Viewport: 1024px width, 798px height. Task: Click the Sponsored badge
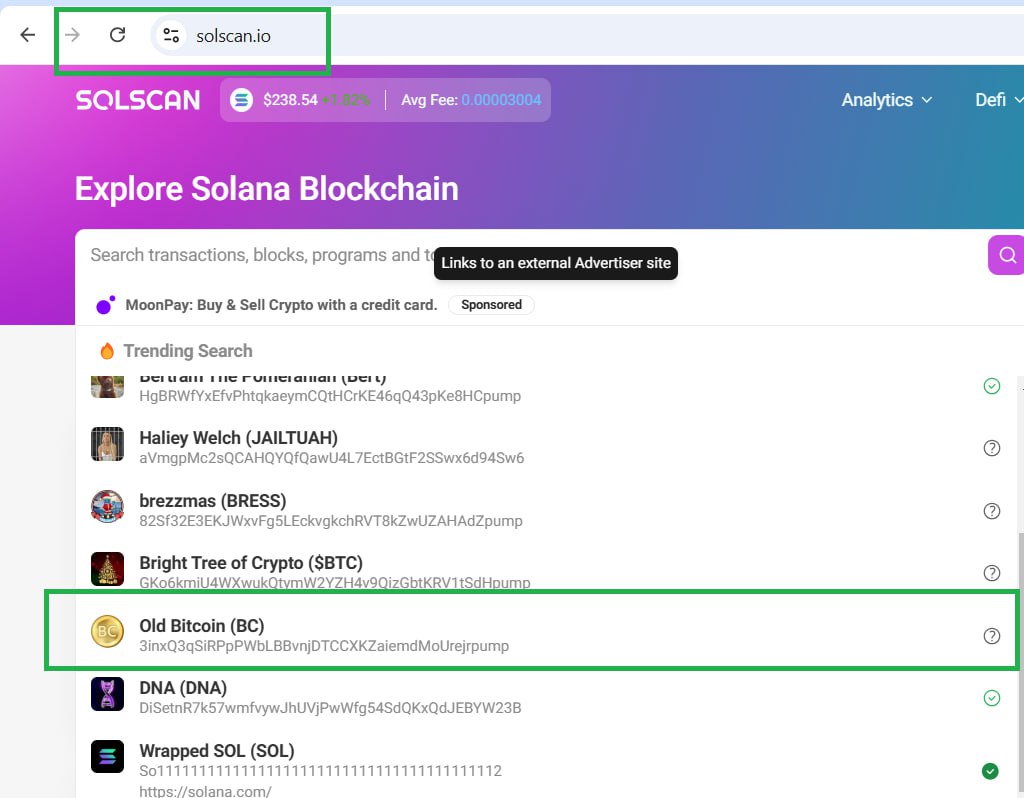point(491,305)
